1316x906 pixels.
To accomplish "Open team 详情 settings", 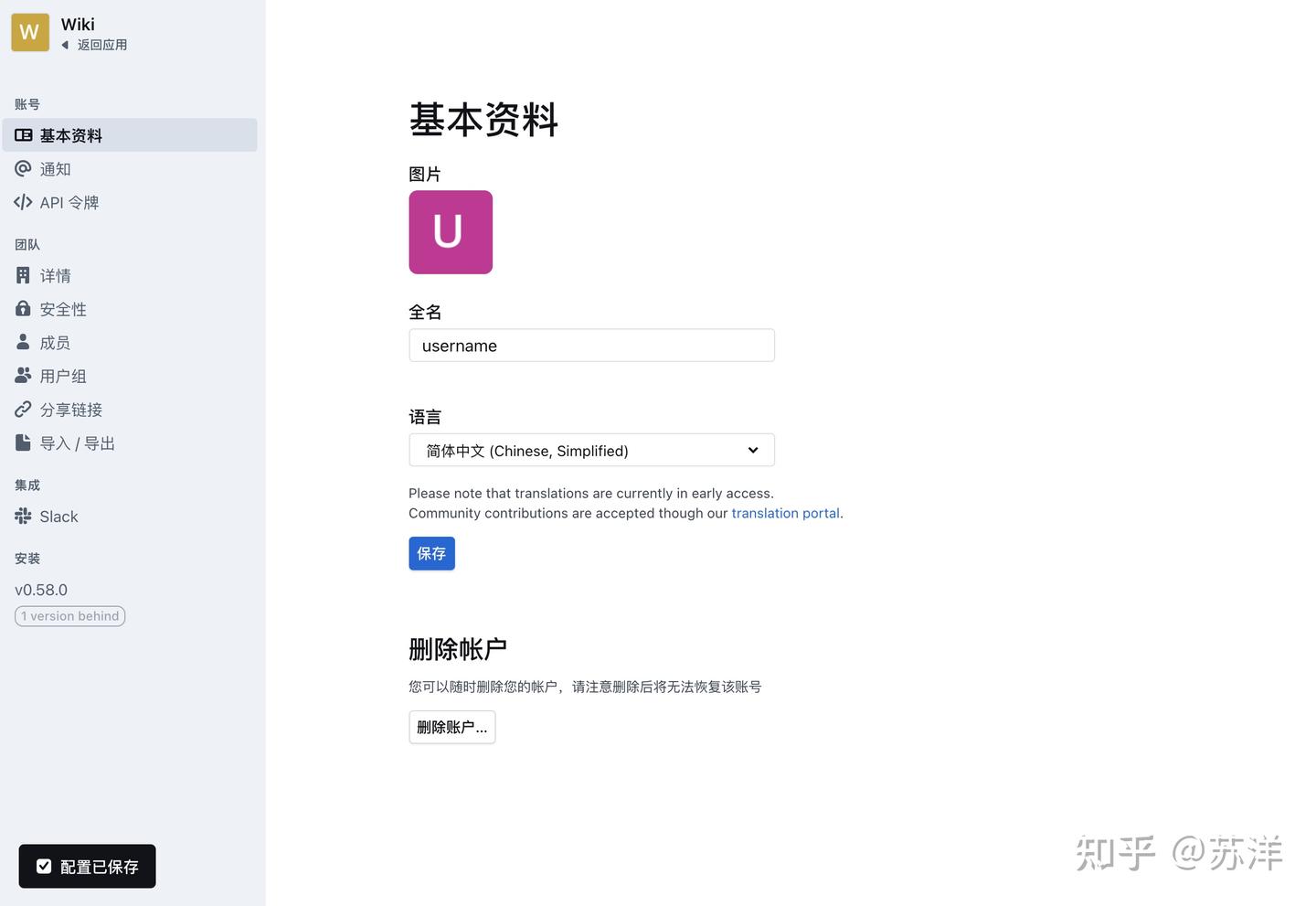I will pyautogui.click(x=55, y=275).
